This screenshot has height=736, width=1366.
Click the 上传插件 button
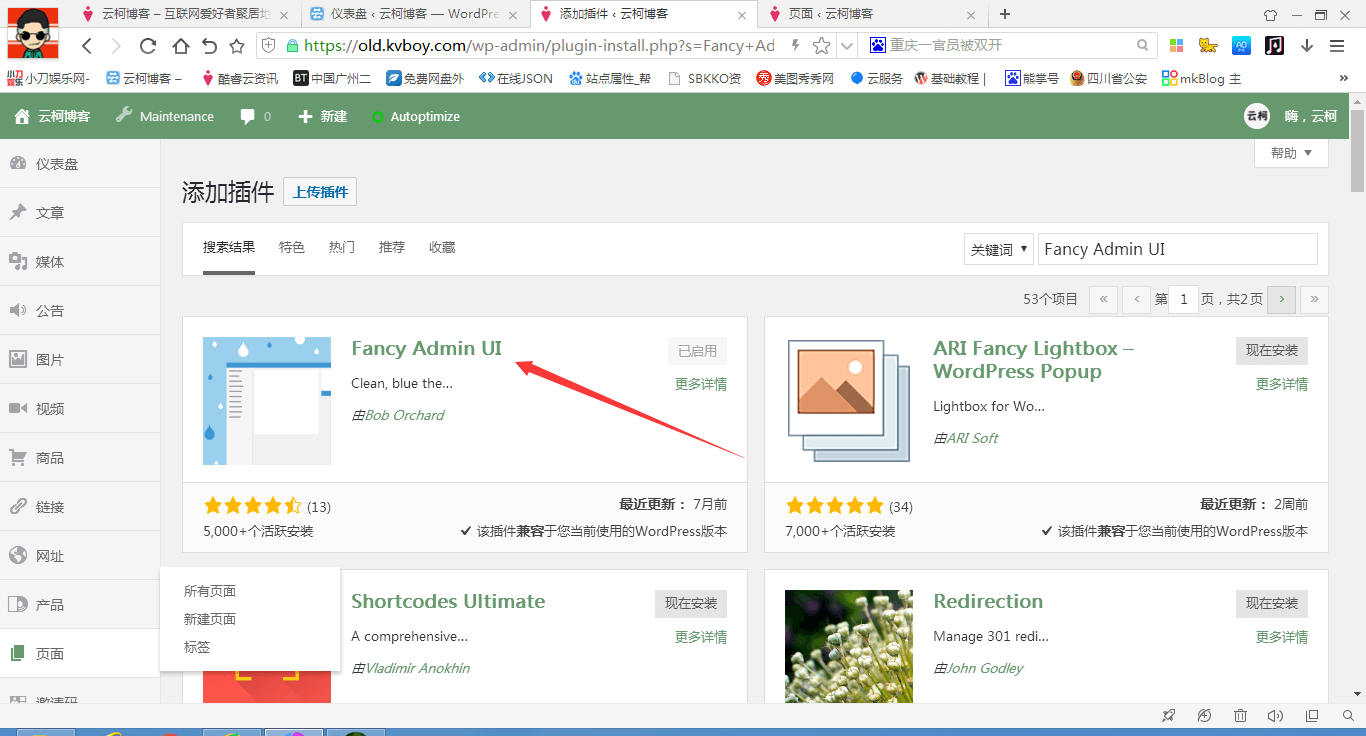click(320, 192)
